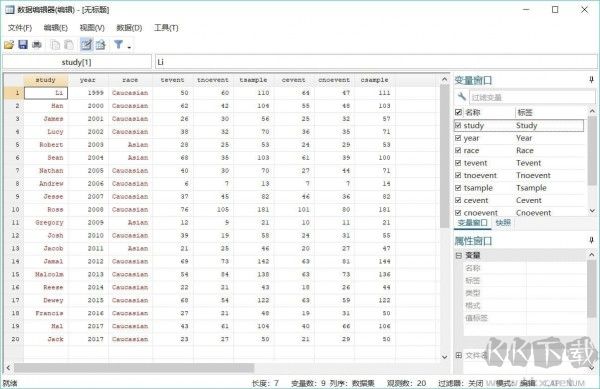Click the Paste toolbar icon
This screenshot has height=389, width=600.
coord(69,45)
